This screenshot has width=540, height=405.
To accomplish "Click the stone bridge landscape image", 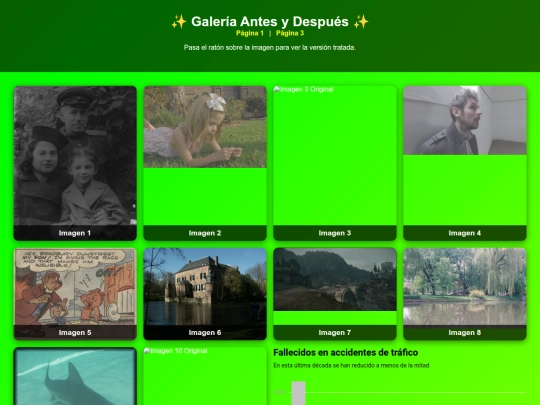I will (335, 279).
